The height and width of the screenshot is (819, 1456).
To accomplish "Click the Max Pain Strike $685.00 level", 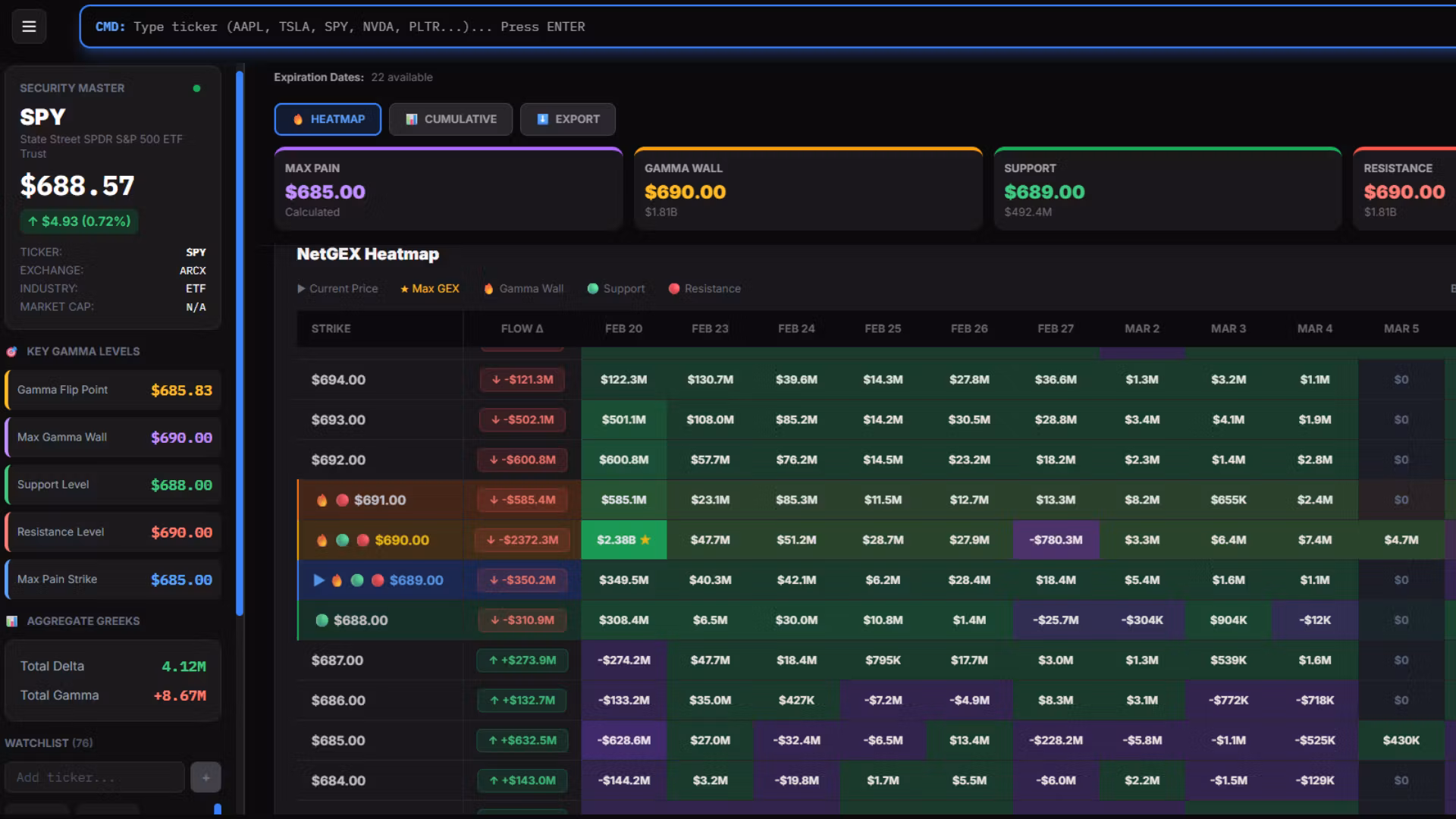I will (114, 579).
